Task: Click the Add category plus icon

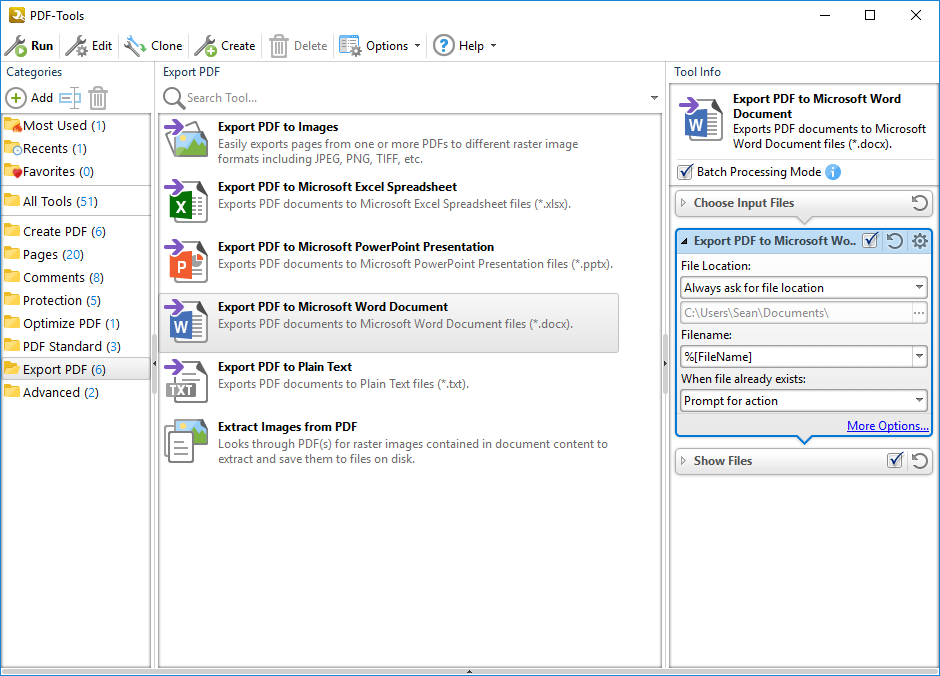Action: pyautogui.click(x=16, y=98)
